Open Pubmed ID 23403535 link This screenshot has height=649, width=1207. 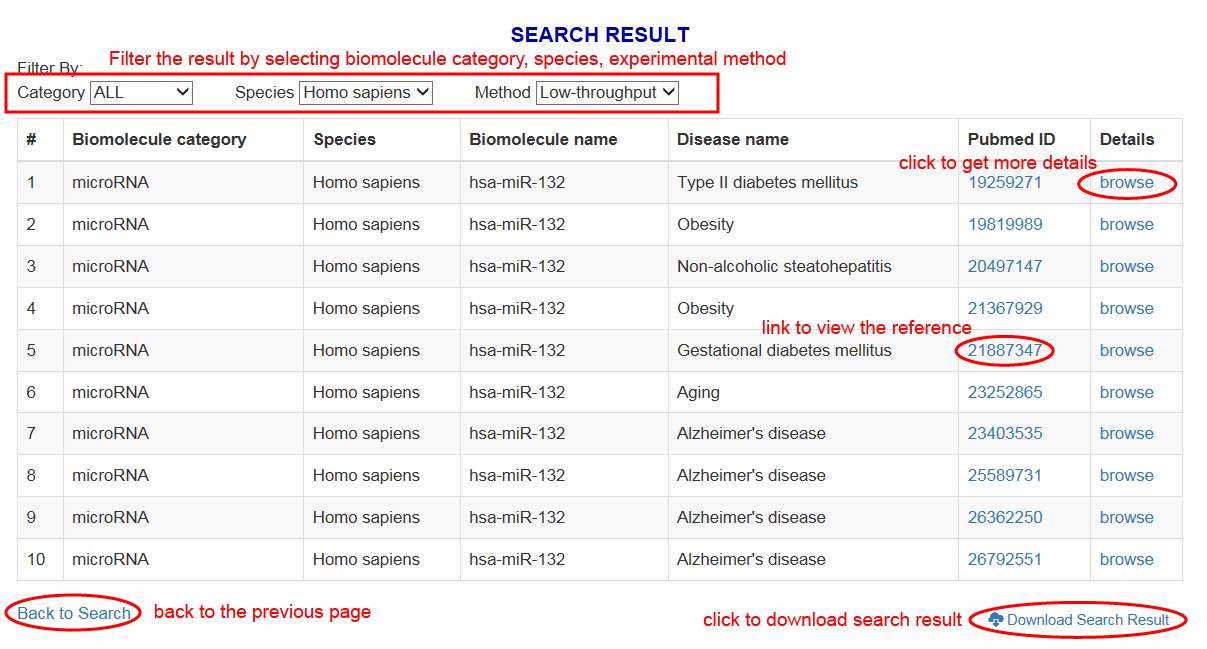point(1004,434)
